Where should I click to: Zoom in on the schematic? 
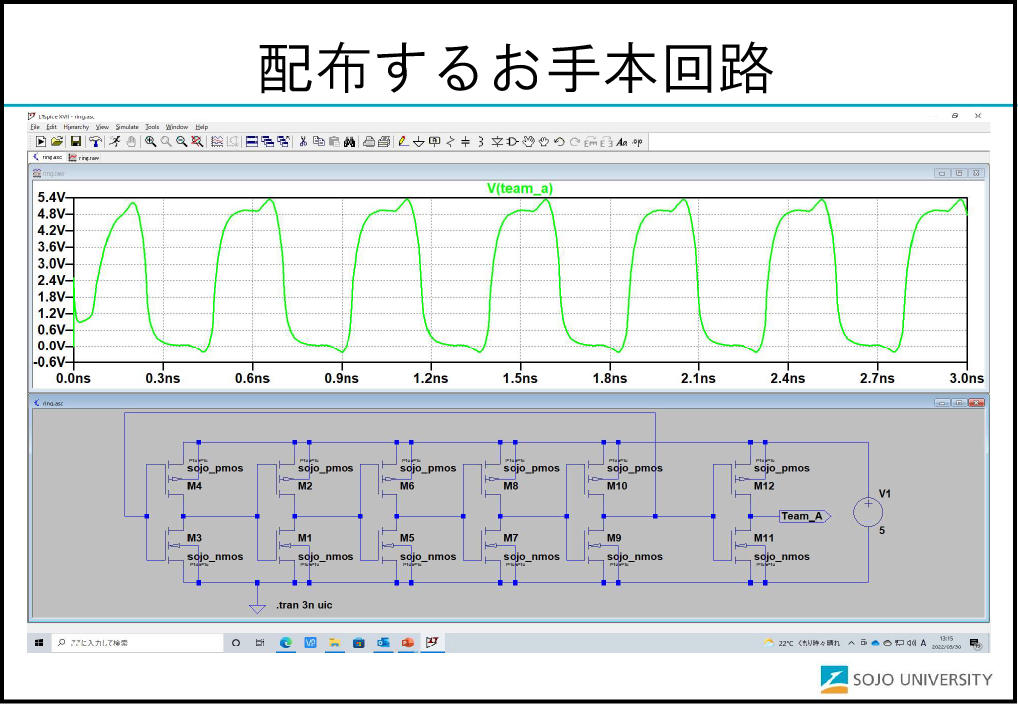click(149, 141)
